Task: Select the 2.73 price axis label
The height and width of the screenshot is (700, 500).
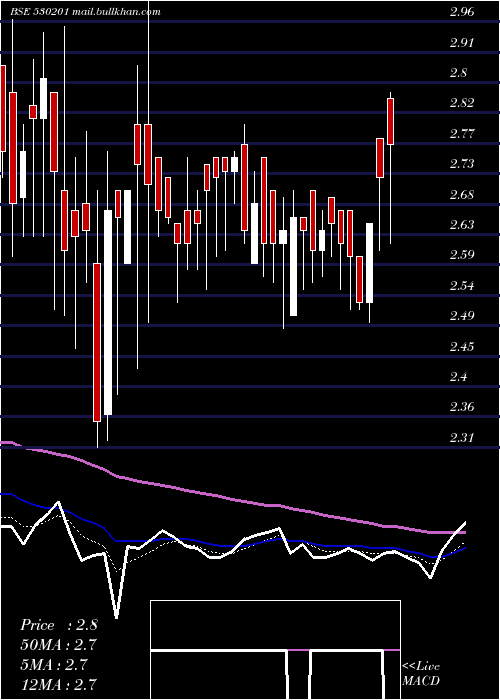Action: click(x=462, y=164)
